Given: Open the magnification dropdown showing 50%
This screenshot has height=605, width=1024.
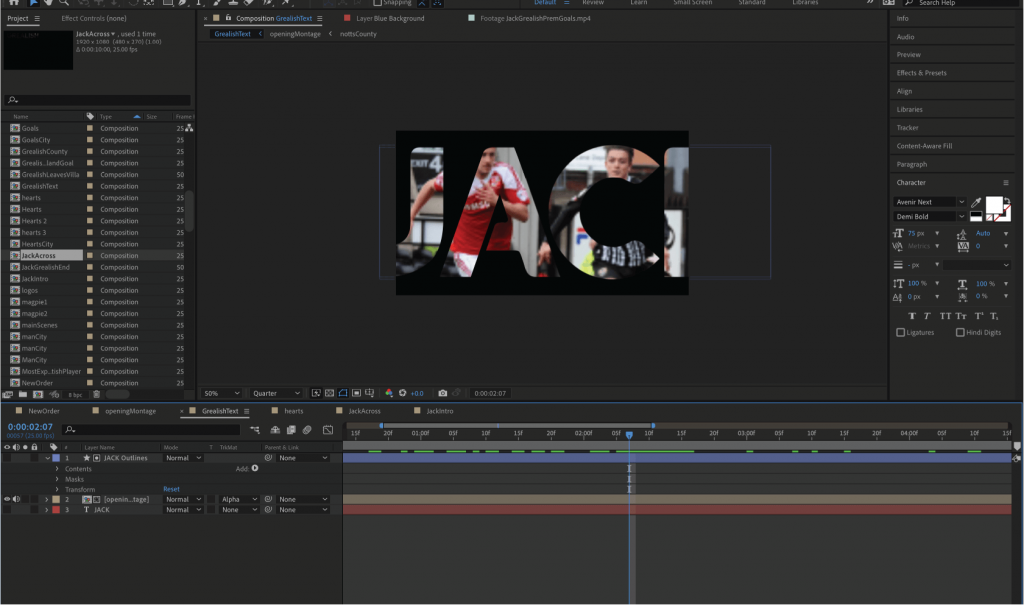Looking at the screenshot, I should (x=220, y=392).
